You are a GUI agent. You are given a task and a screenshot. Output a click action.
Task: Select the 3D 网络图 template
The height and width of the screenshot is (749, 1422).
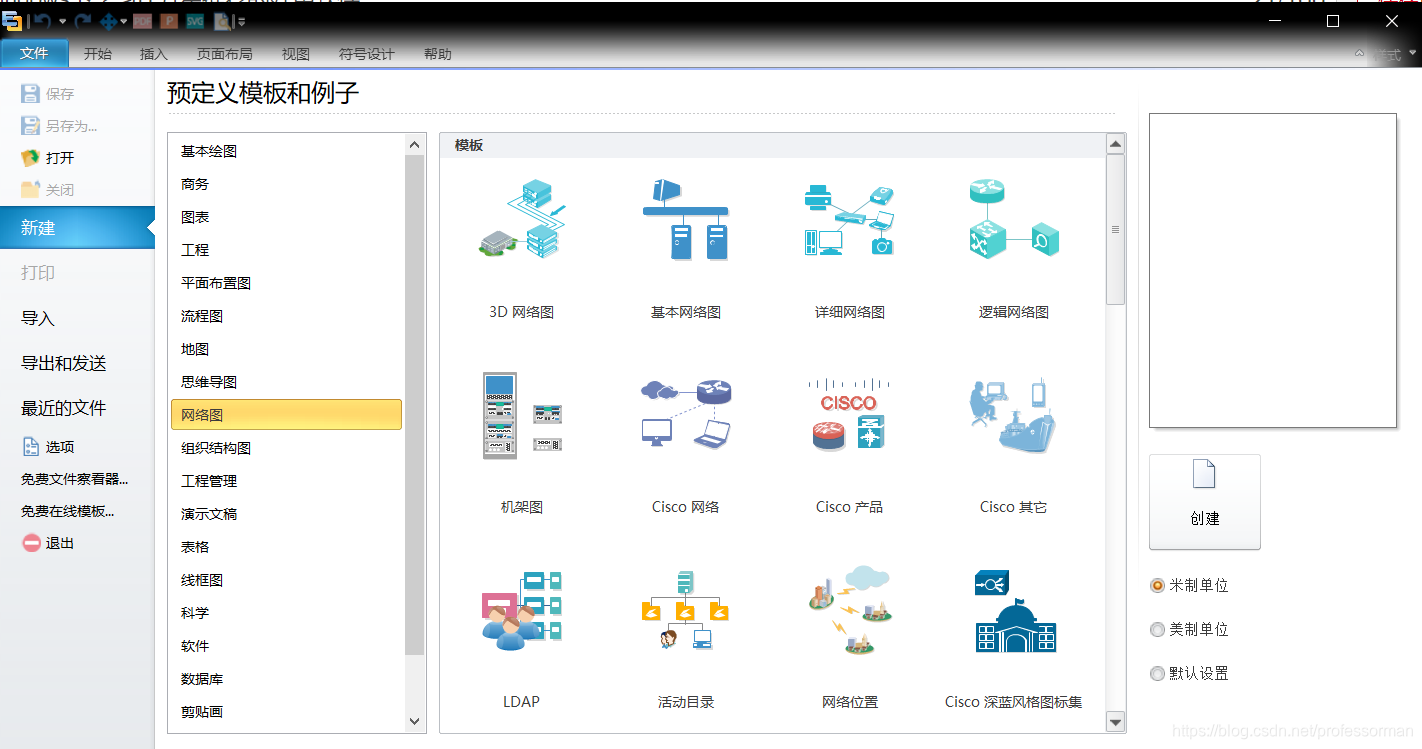pos(521,249)
